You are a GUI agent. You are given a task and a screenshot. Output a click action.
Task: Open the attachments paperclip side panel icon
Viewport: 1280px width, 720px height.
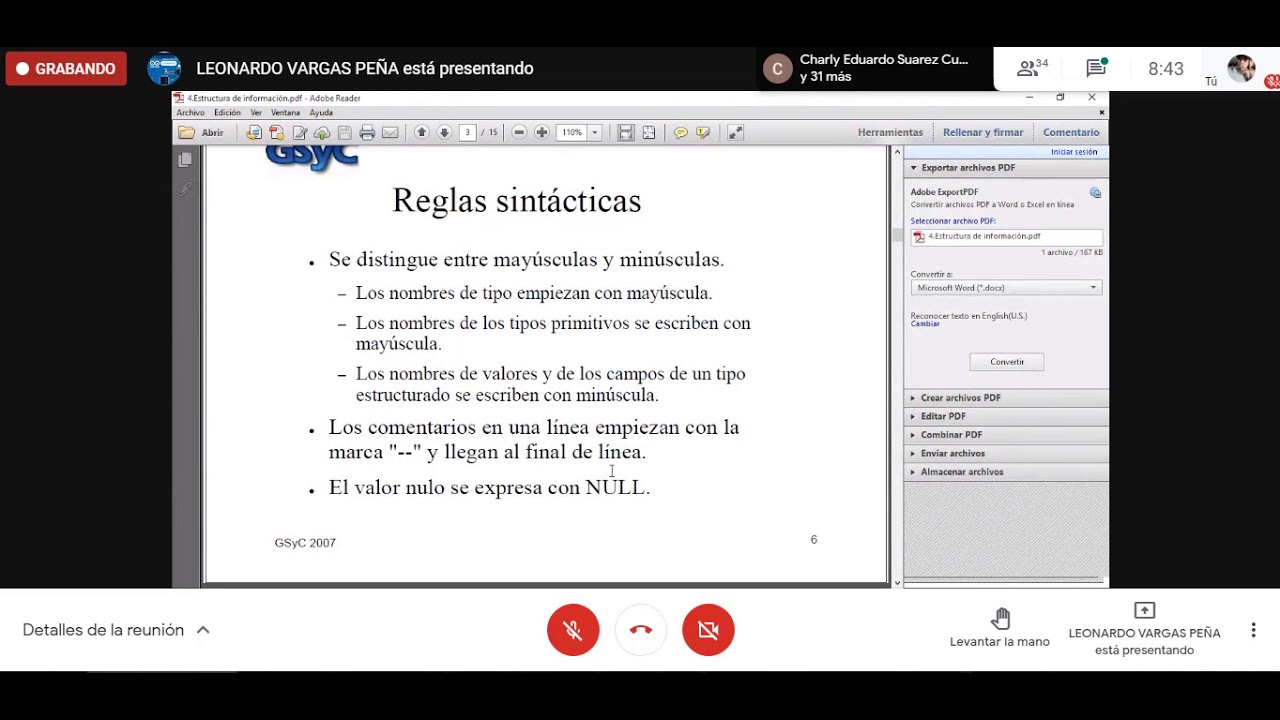tap(185, 187)
